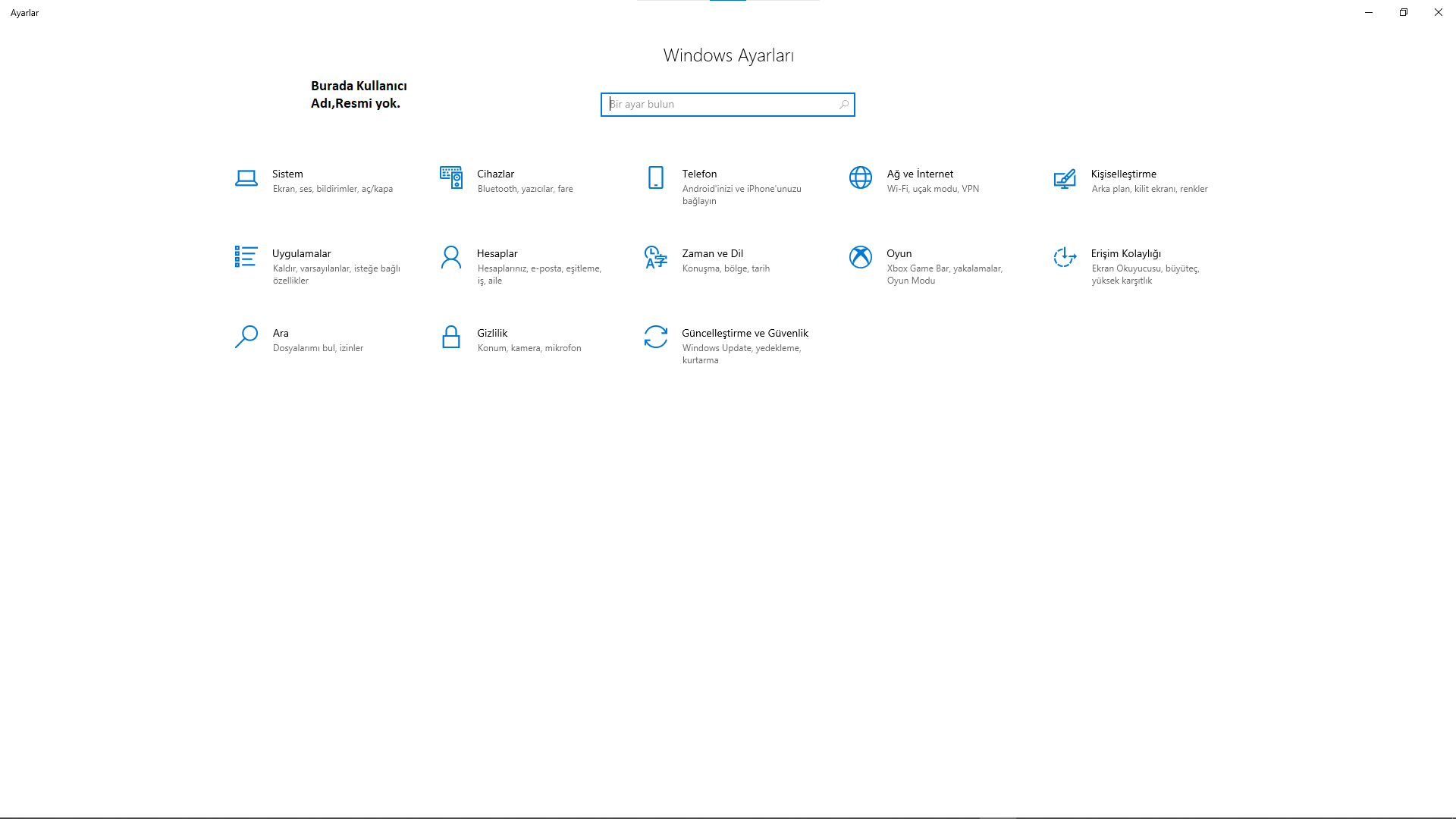Click the 'Zaman ve Dil' title
1456x819 pixels.
713,253
